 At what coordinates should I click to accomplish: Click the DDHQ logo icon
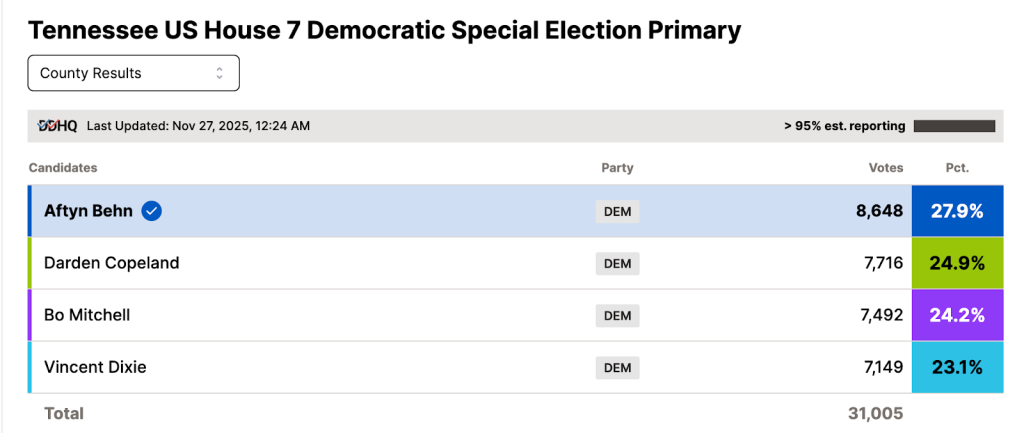[58, 126]
